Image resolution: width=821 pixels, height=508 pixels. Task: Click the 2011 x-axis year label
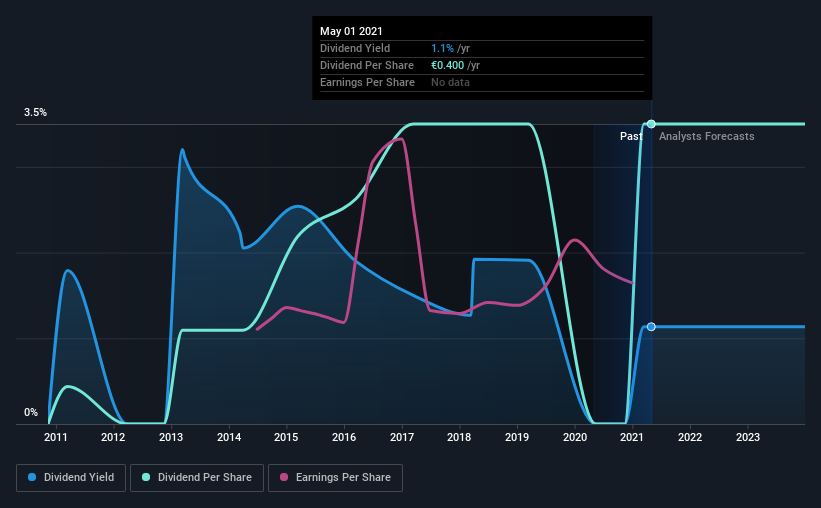pos(56,437)
